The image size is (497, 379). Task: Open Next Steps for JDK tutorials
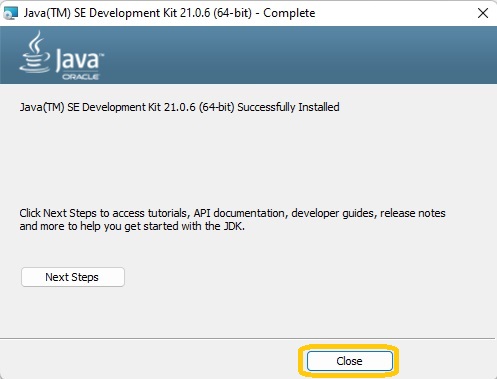(x=73, y=277)
